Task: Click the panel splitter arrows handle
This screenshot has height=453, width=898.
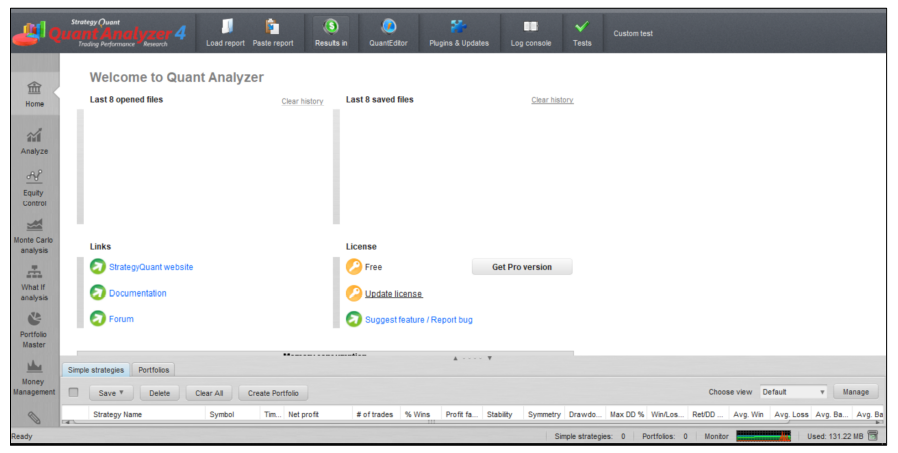Action: coord(472,359)
